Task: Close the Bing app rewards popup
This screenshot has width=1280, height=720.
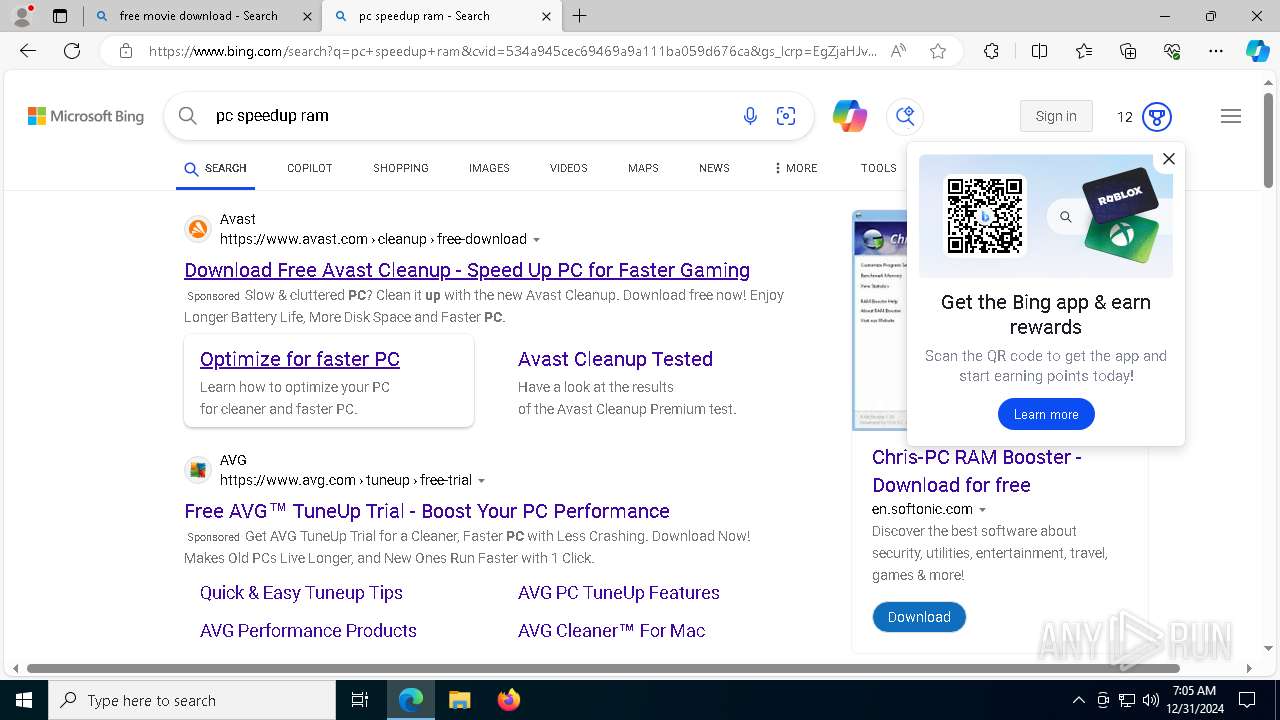Action: (x=1168, y=158)
